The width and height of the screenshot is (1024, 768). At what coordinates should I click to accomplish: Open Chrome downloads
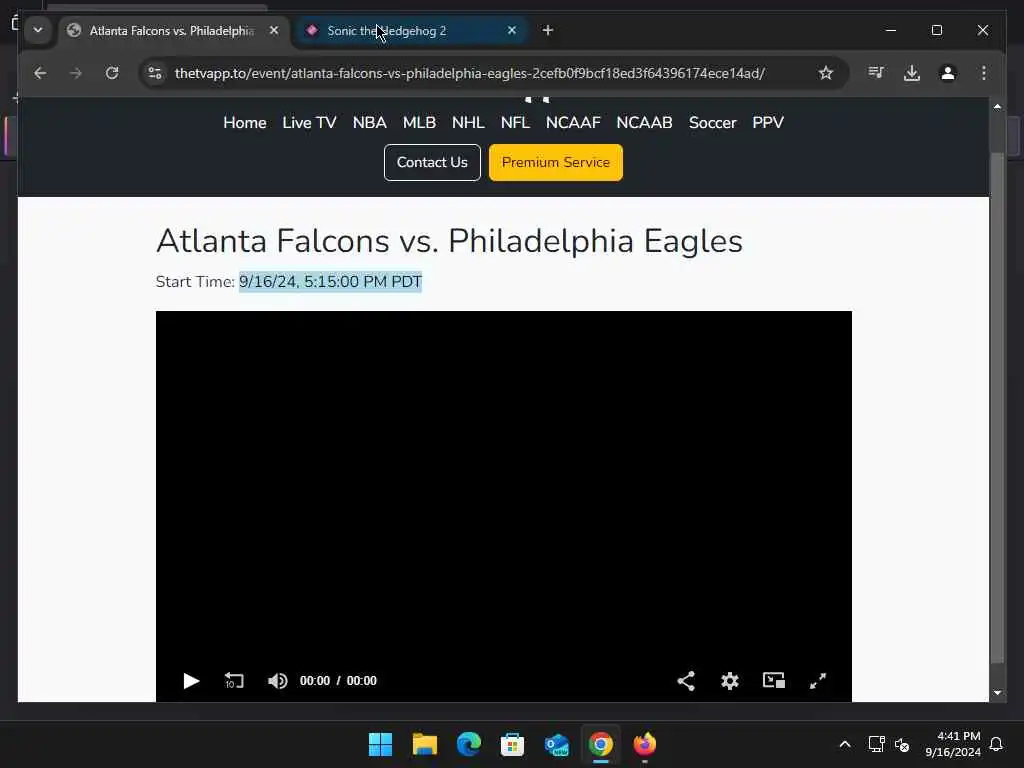pyautogui.click(x=912, y=73)
